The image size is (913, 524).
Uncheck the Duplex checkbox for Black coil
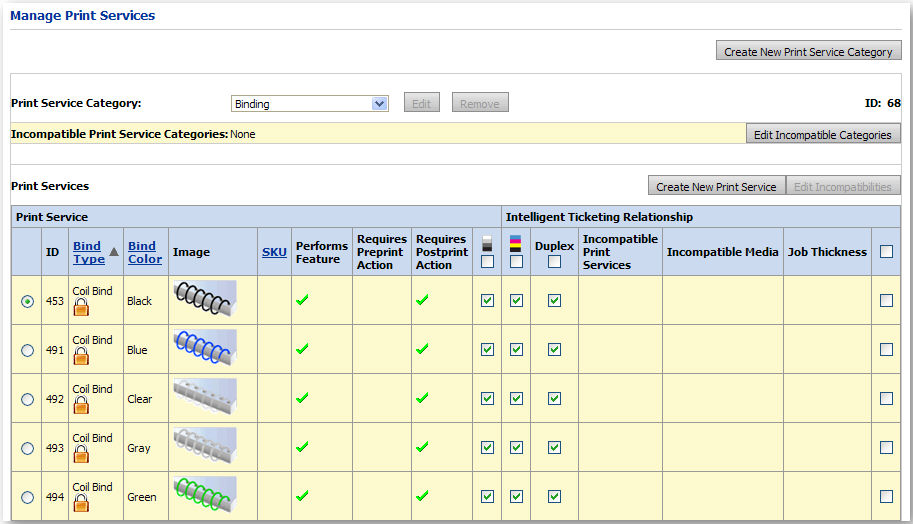tap(554, 300)
